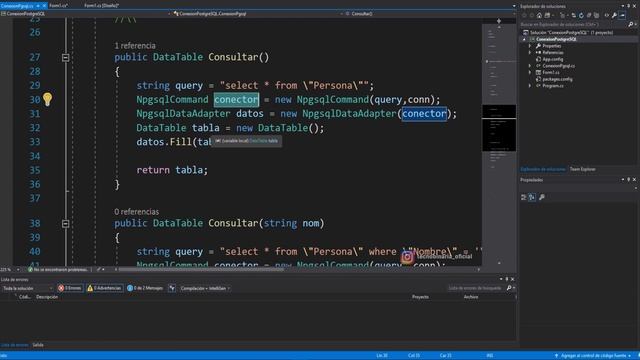Toggle the 0 Advertencias filter button

point(104,288)
